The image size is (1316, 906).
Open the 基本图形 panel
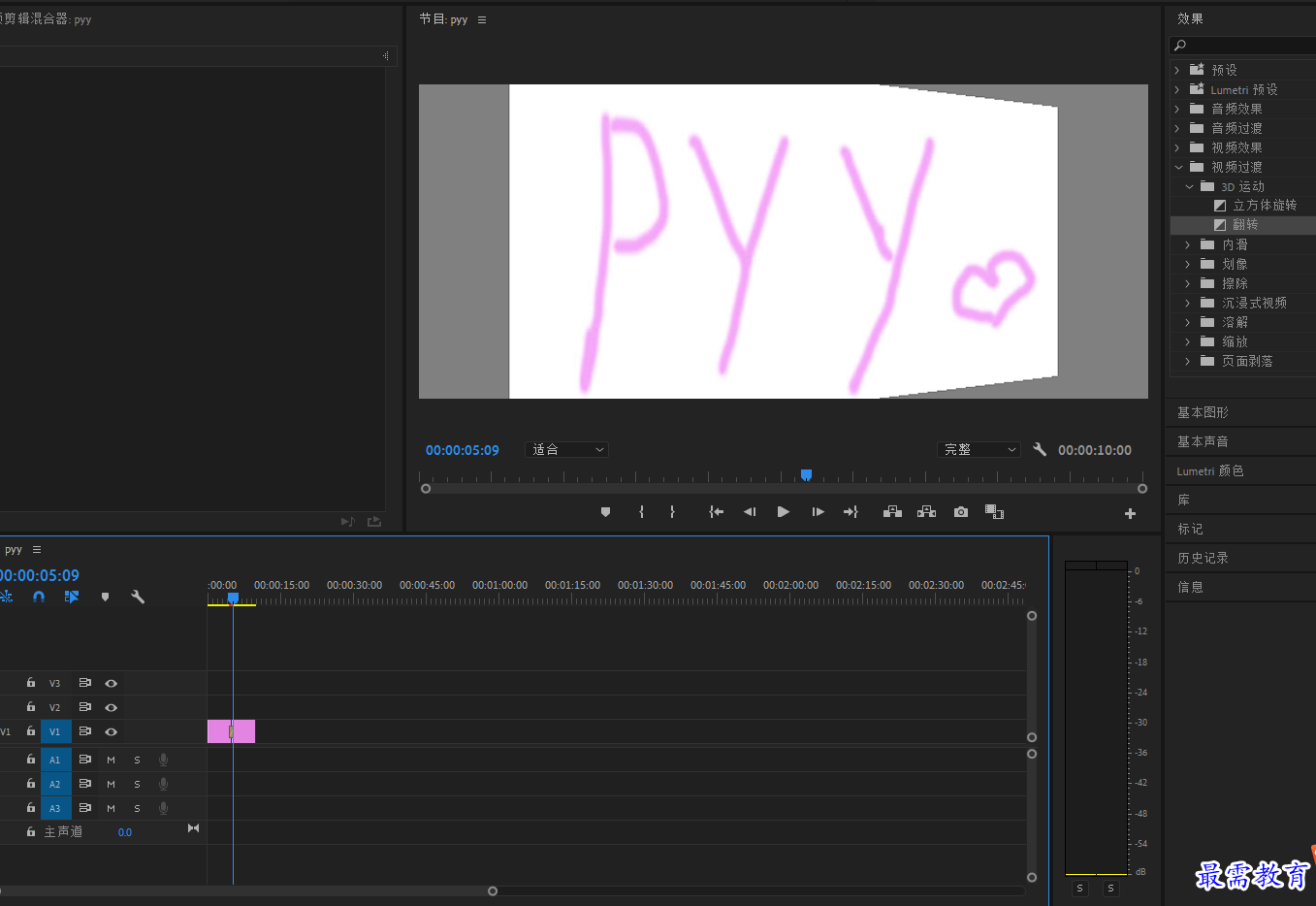click(x=1203, y=412)
